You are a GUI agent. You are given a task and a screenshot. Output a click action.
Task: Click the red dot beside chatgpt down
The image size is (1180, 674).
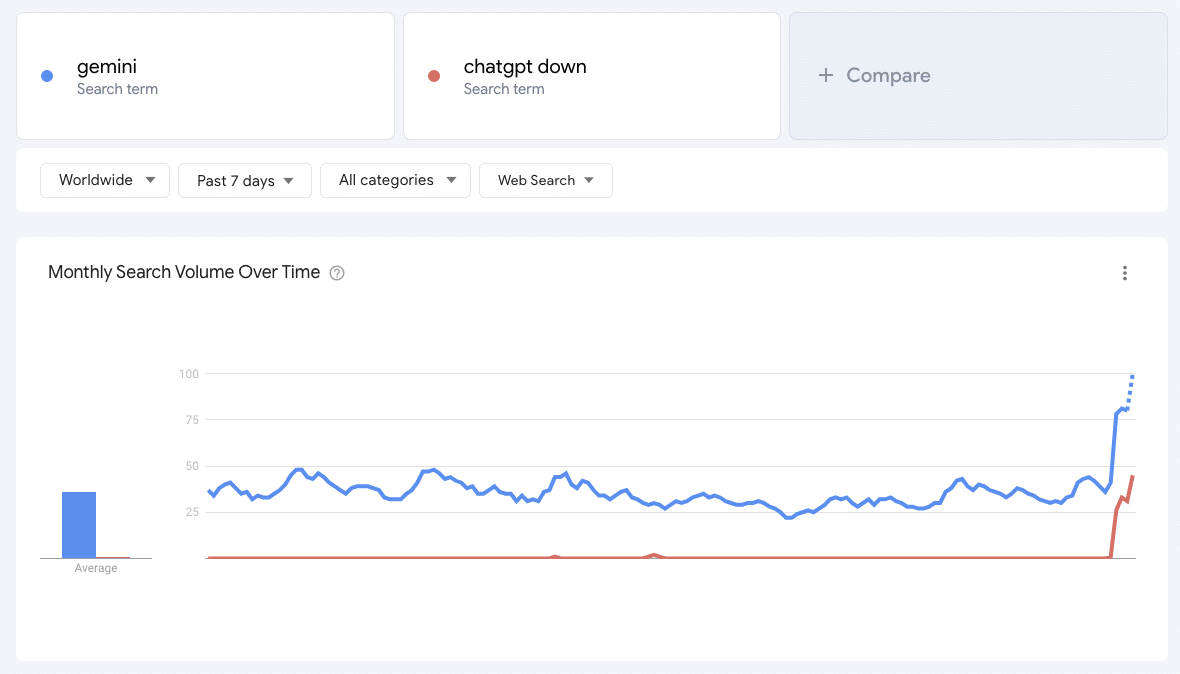pyautogui.click(x=434, y=76)
